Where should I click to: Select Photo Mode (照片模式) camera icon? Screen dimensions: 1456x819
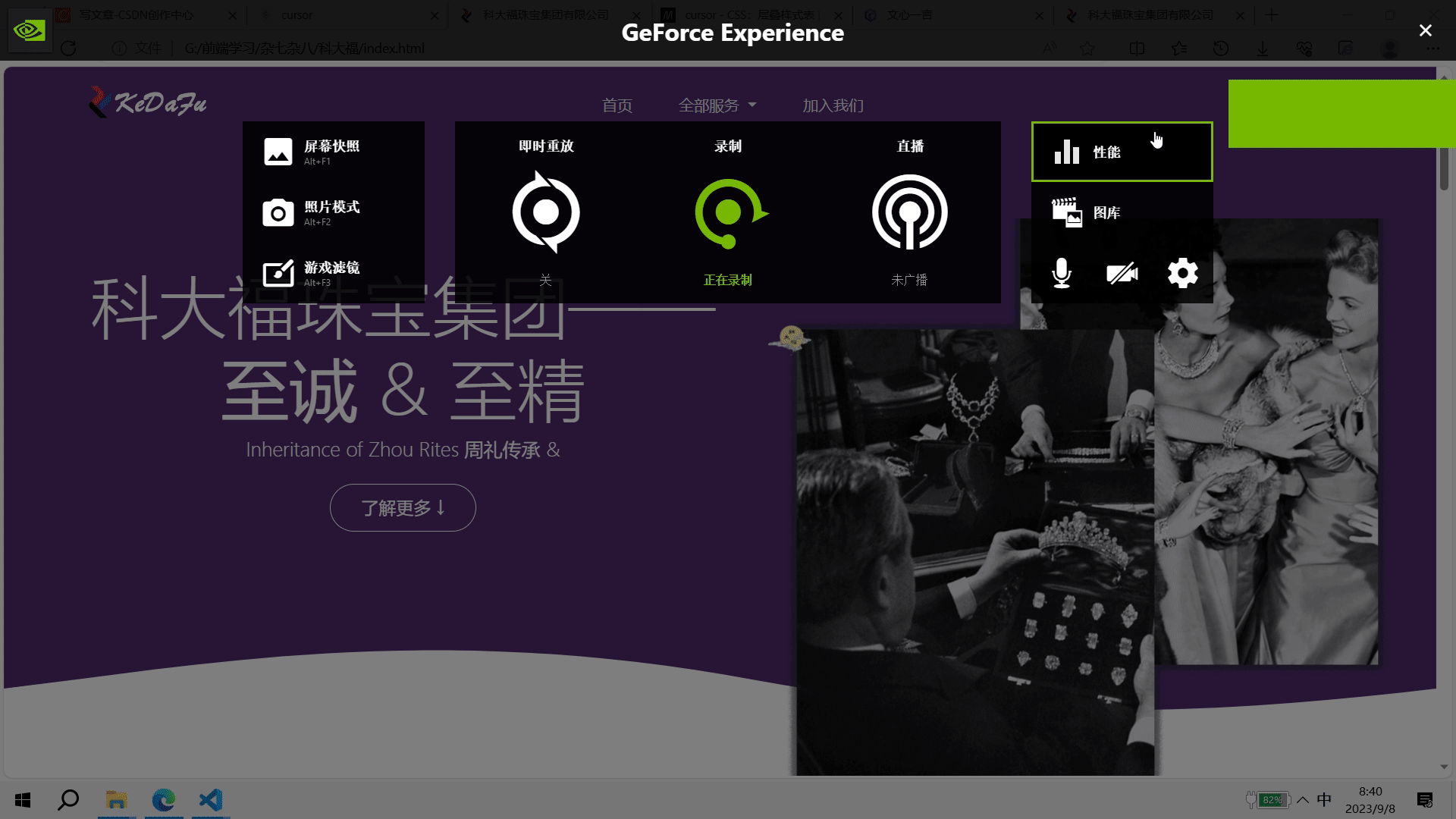click(x=278, y=213)
